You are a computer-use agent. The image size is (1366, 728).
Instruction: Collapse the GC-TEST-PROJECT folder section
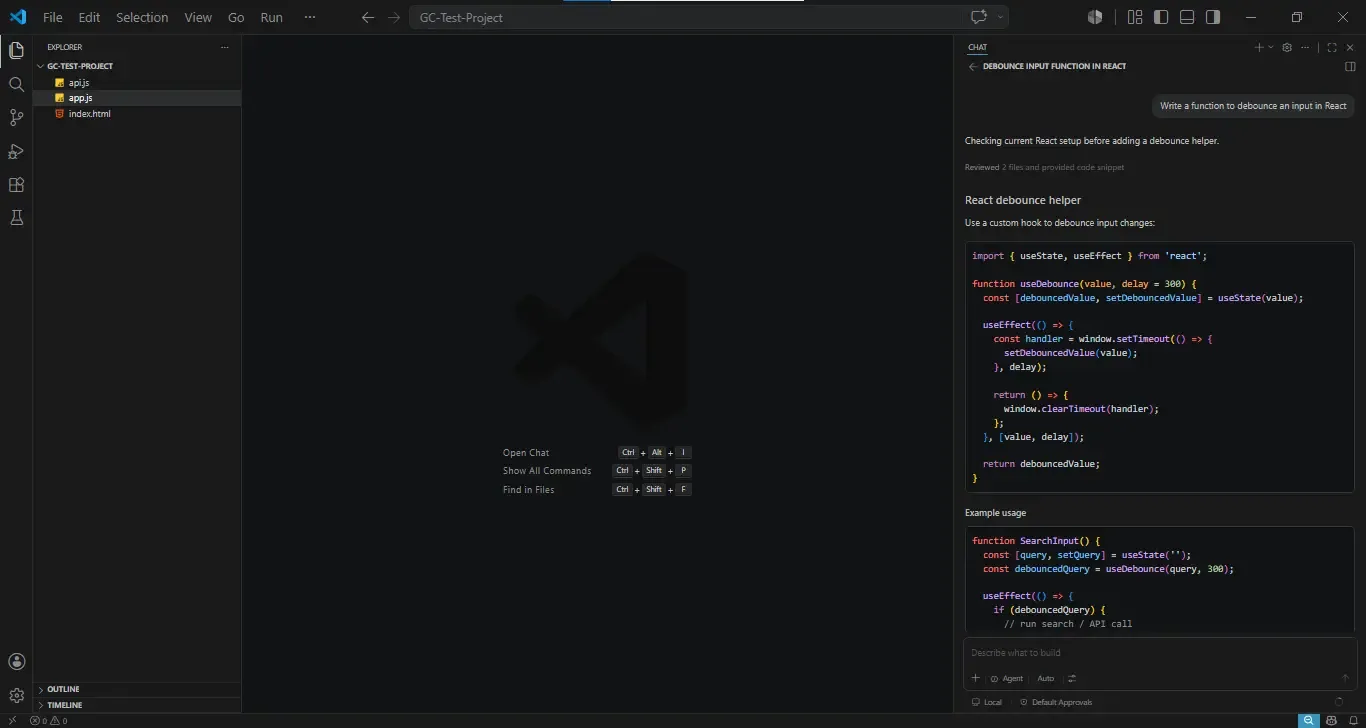pyautogui.click(x=137, y=66)
